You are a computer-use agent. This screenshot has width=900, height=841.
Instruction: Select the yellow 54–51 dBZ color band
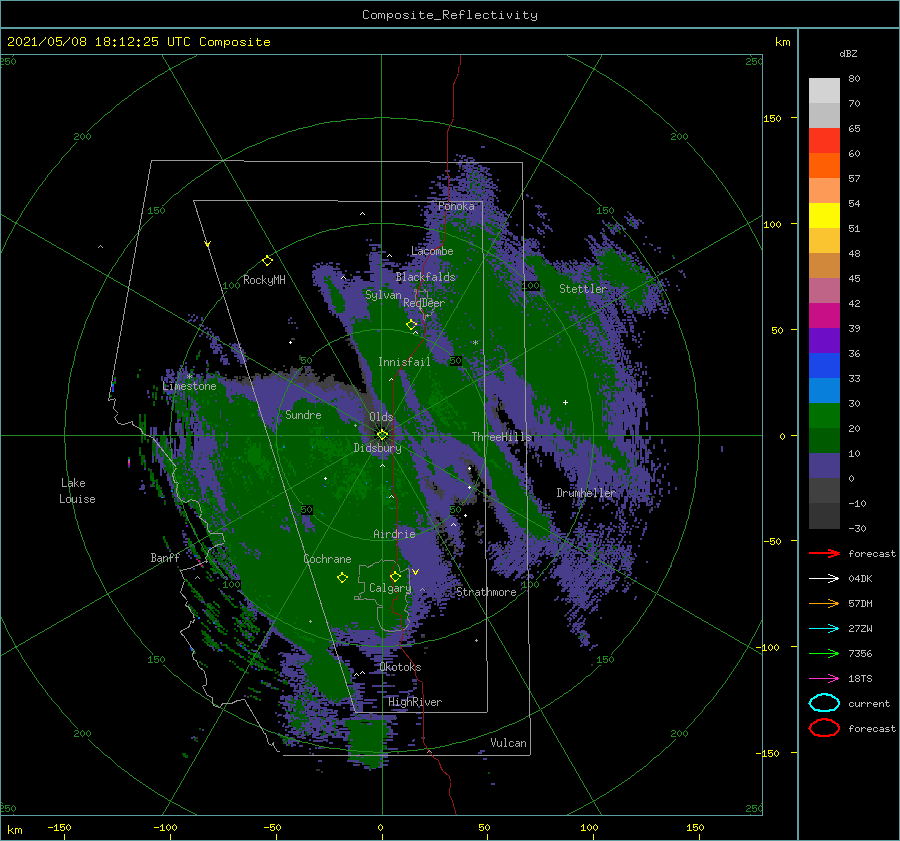(x=824, y=216)
